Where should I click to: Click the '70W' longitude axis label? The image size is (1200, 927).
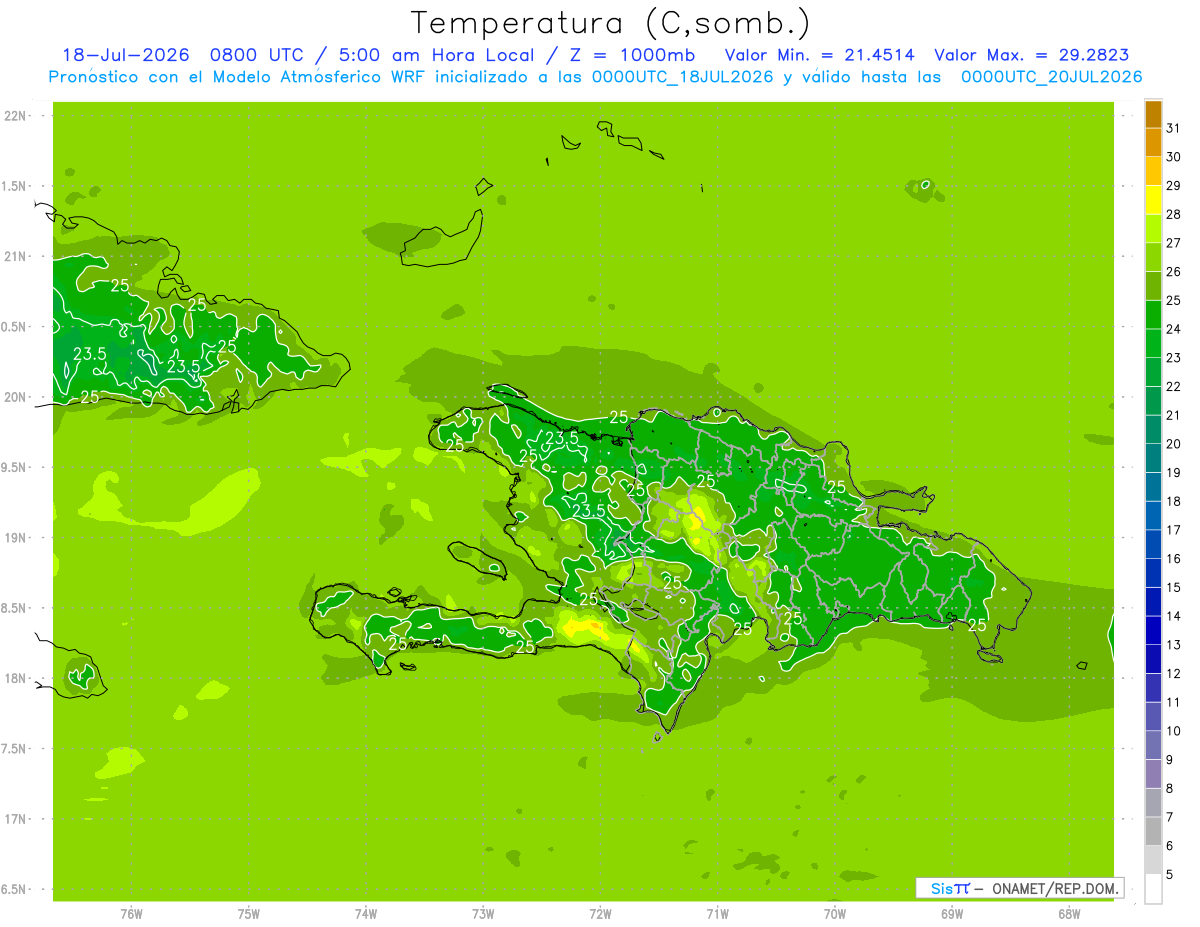pyautogui.click(x=835, y=914)
